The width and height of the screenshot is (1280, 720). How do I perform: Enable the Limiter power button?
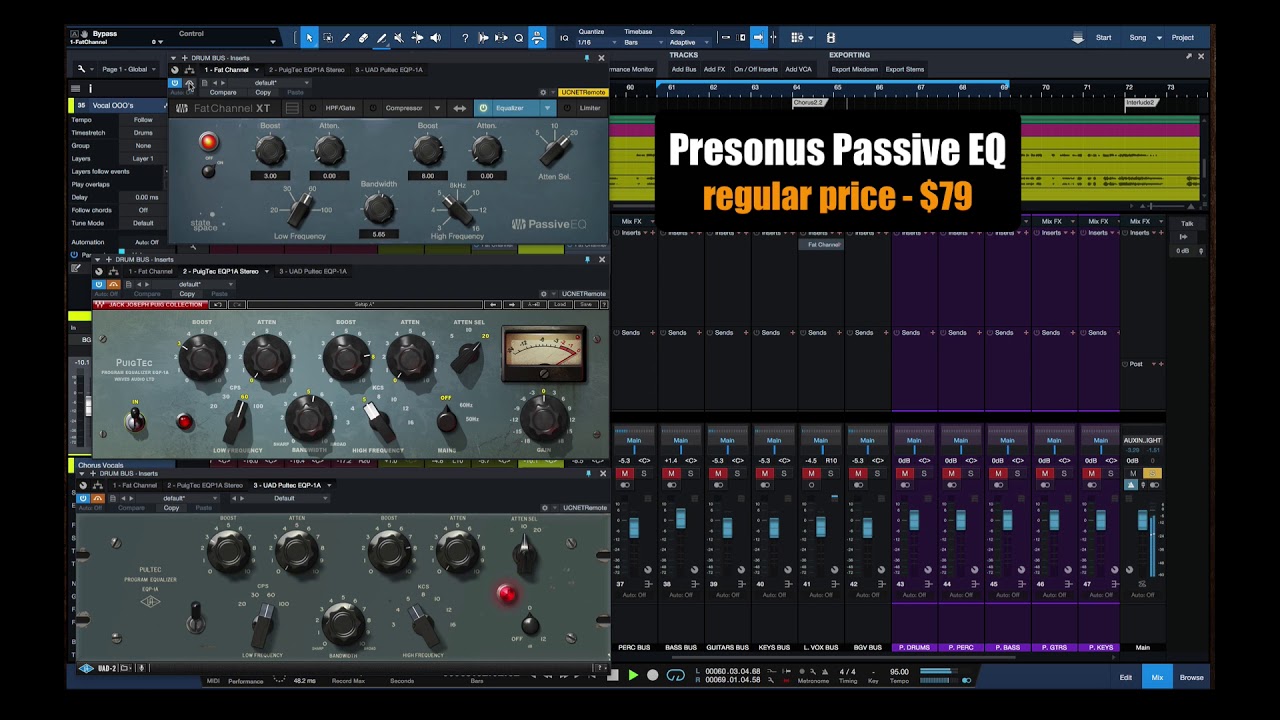pyautogui.click(x=567, y=108)
